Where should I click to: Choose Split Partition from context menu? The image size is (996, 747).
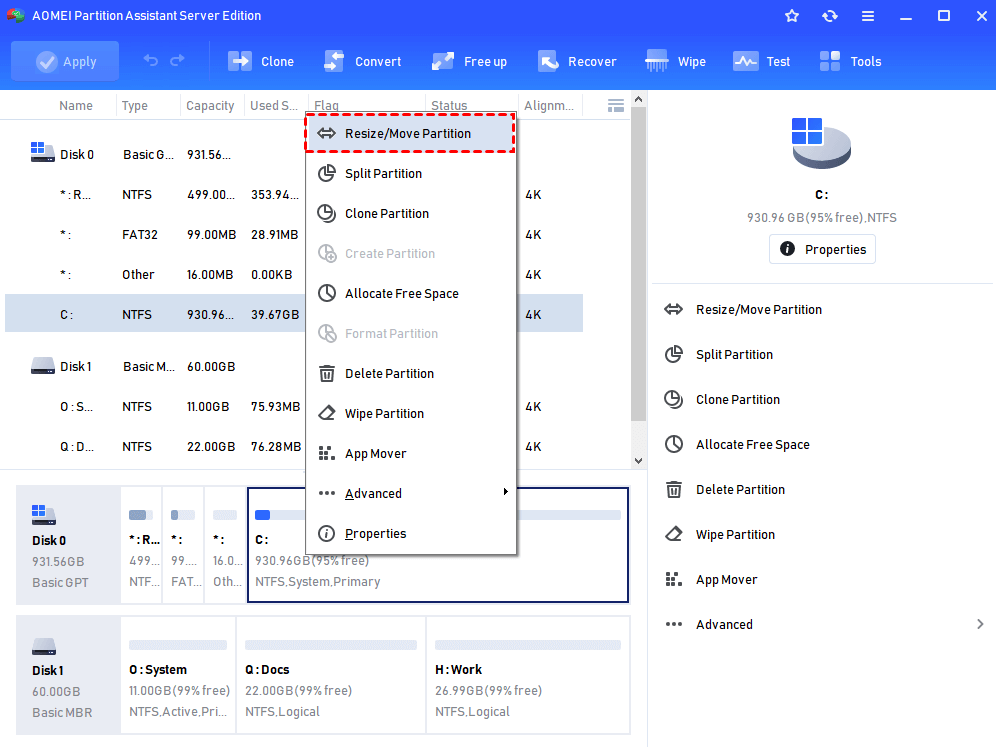[x=383, y=173]
